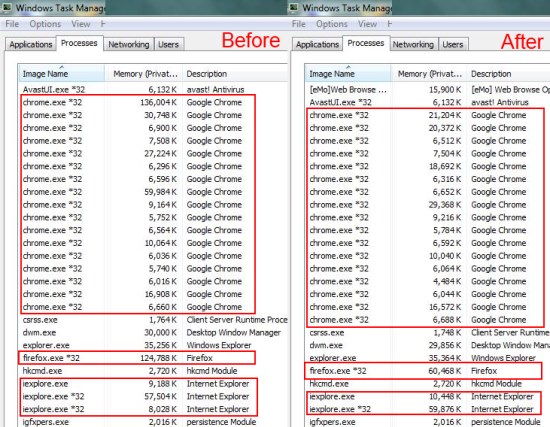Select chrome.exe using 4,484 K in After window
The image size is (550, 427).
427,281
